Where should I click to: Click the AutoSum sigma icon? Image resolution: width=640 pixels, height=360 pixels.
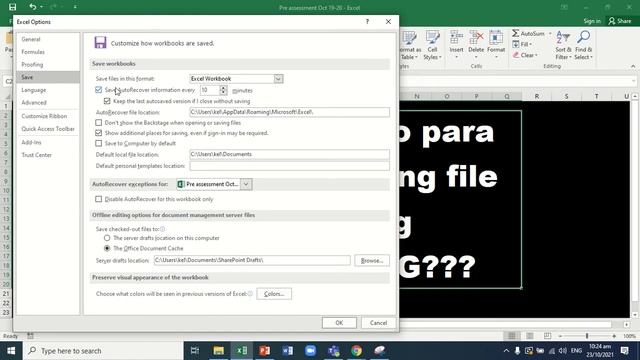pos(516,33)
